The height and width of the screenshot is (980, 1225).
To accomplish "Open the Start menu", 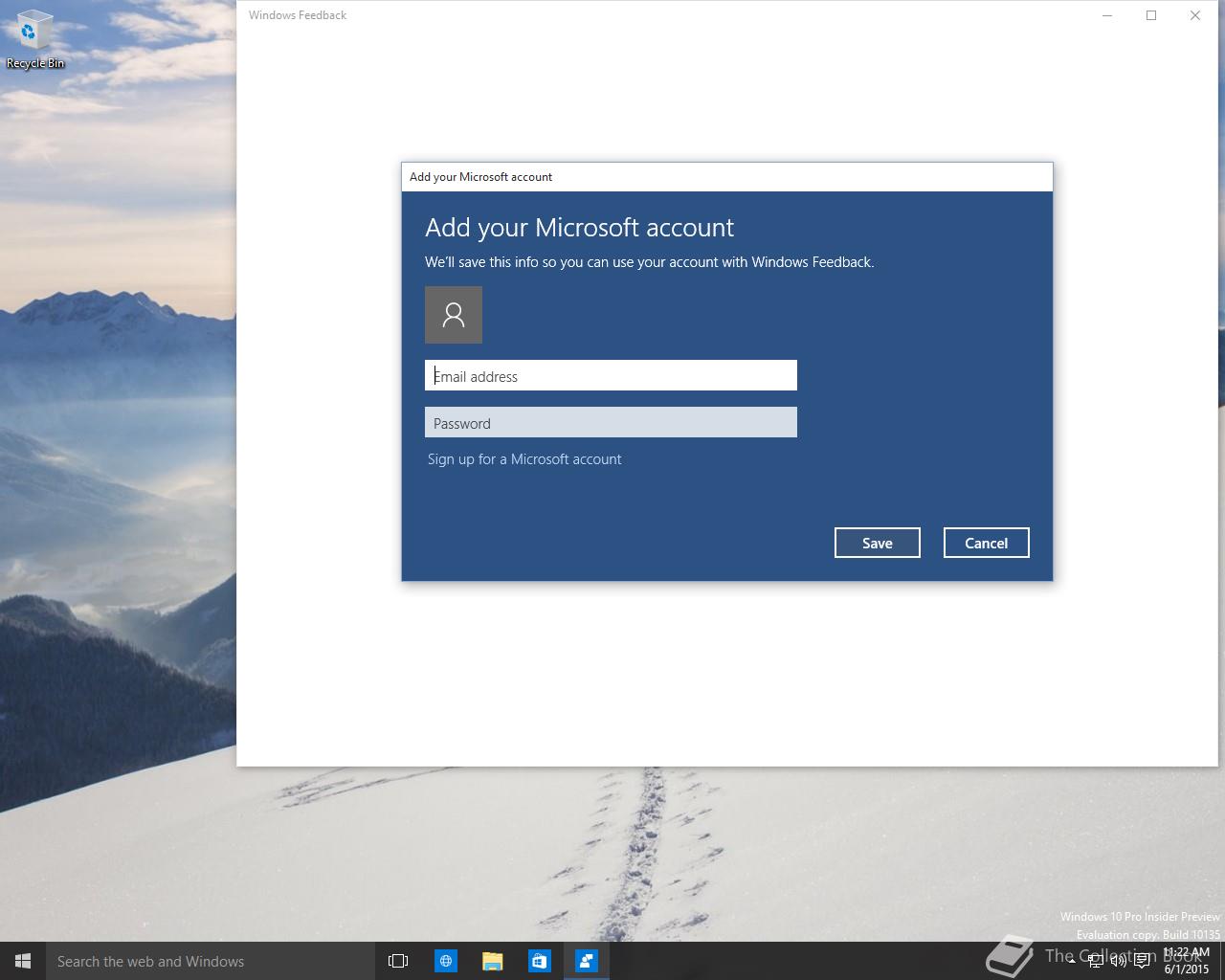I will (x=23, y=961).
